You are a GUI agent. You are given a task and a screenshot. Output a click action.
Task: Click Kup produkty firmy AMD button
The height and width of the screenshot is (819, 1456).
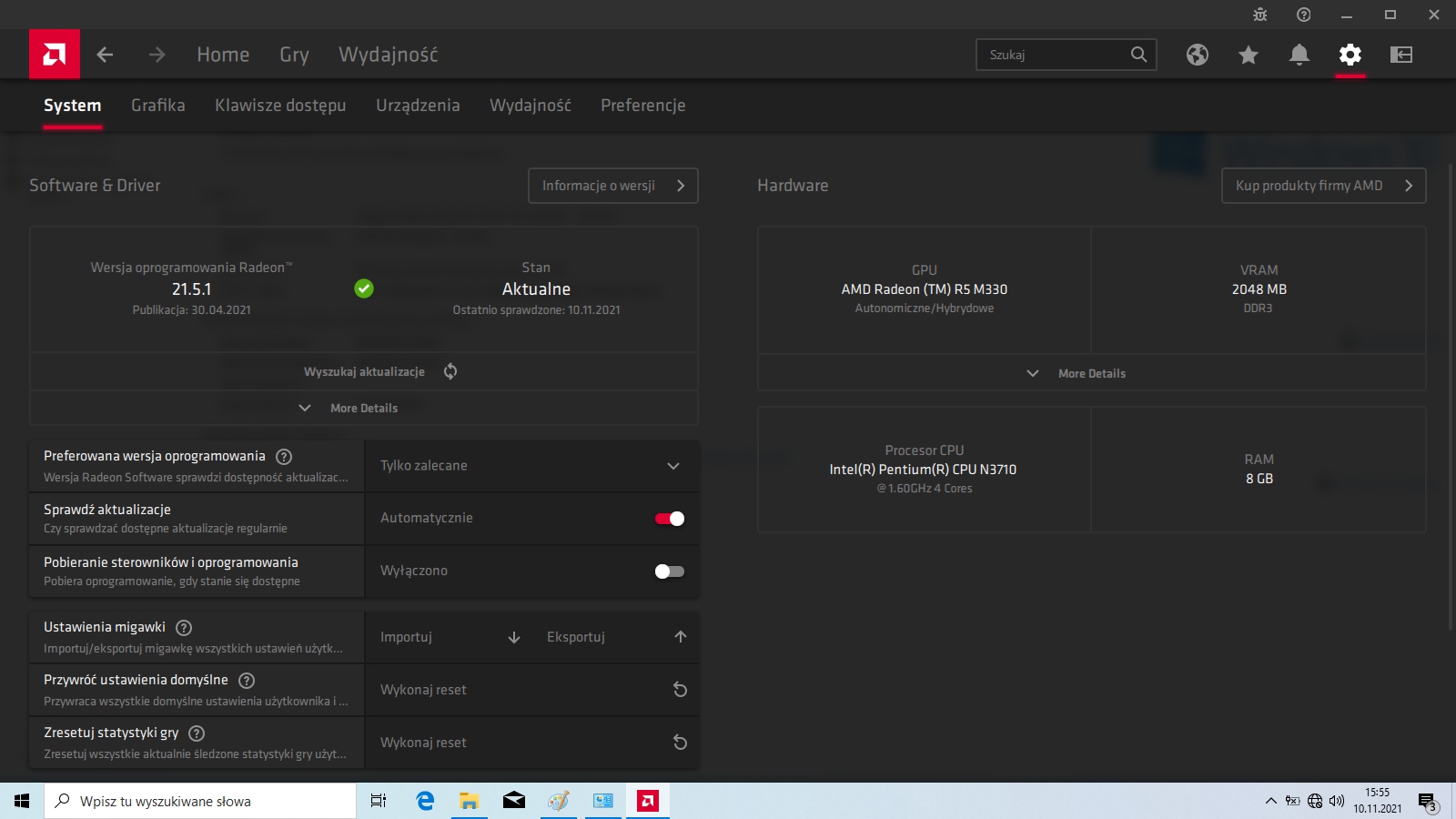1323,186
